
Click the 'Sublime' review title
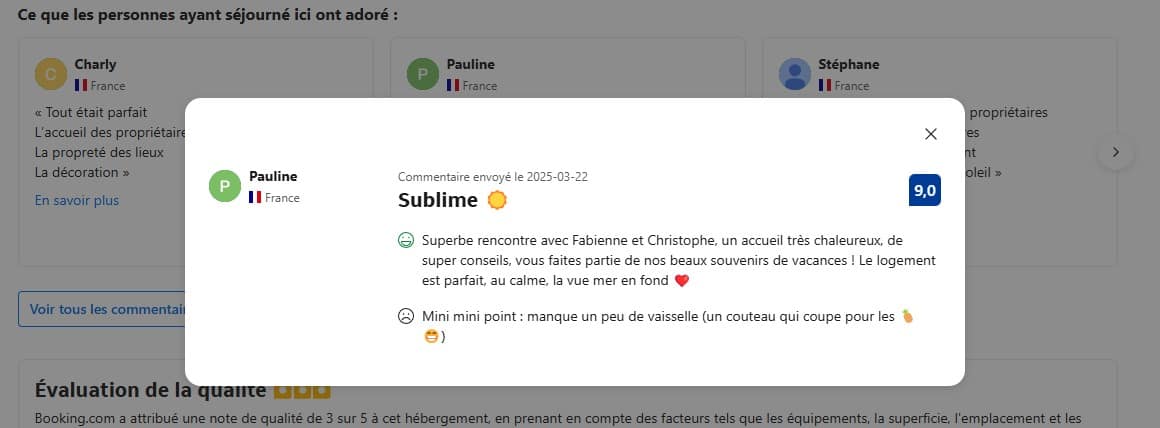click(x=437, y=200)
